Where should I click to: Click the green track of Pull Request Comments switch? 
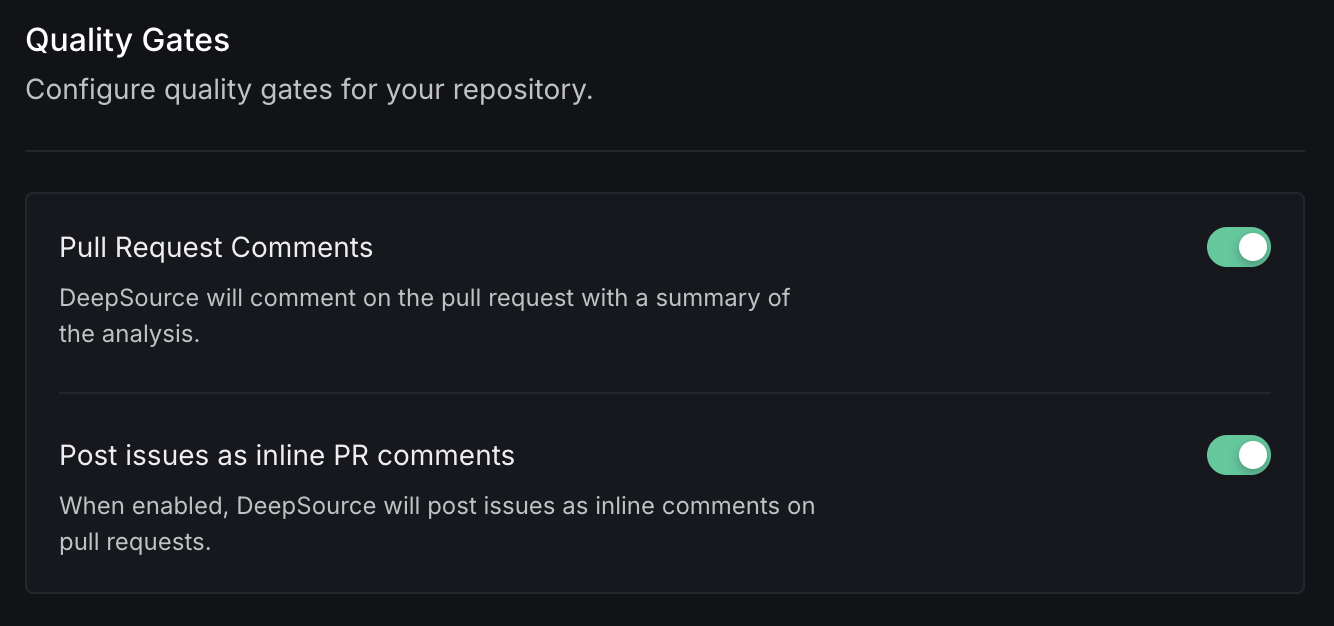click(x=1222, y=247)
